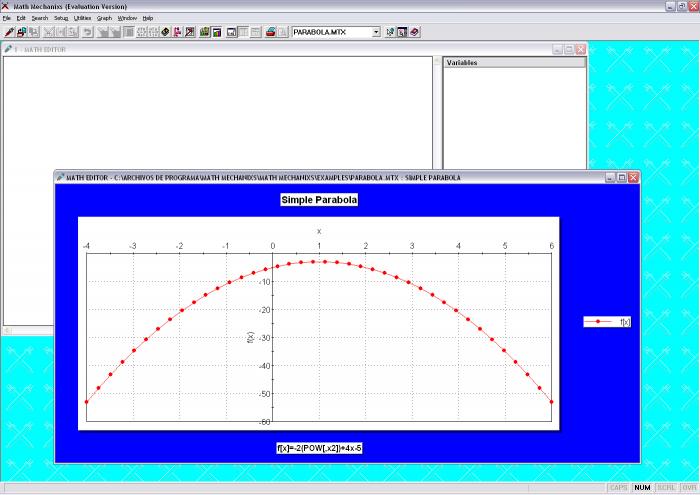Image resolution: width=700 pixels, height=495 pixels.
Task: Click the Simple Parabola chart title
Action: tap(319, 200)
